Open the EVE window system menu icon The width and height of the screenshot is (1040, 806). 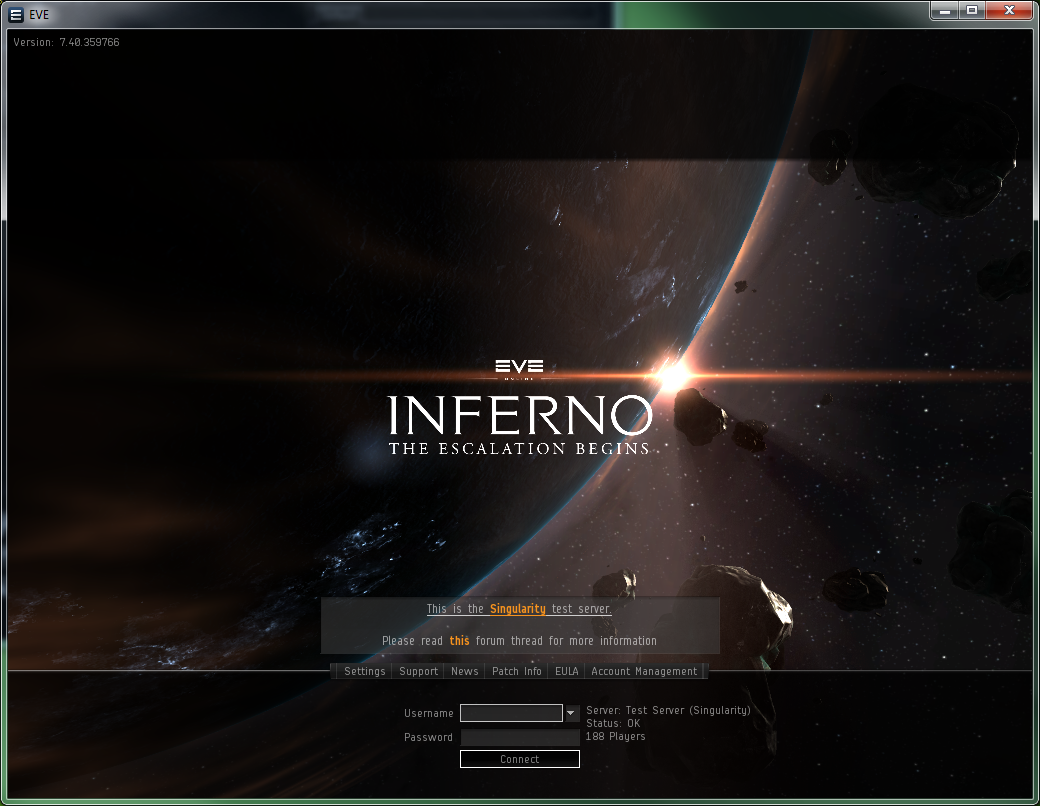[x=15, y=14]
